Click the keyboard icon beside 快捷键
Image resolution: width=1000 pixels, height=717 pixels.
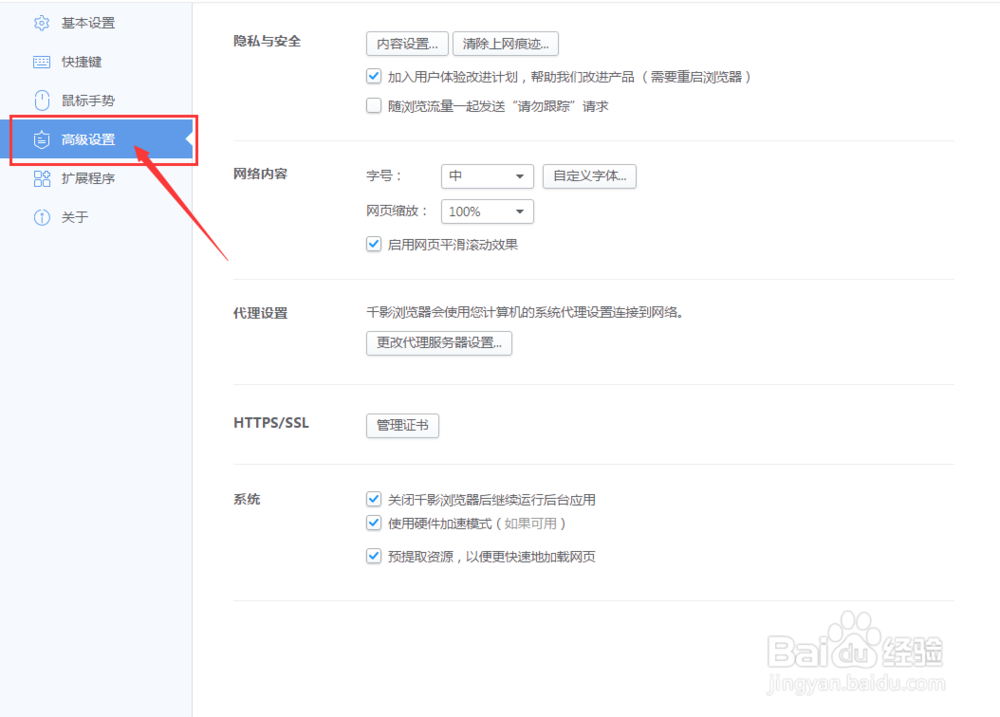41,62
